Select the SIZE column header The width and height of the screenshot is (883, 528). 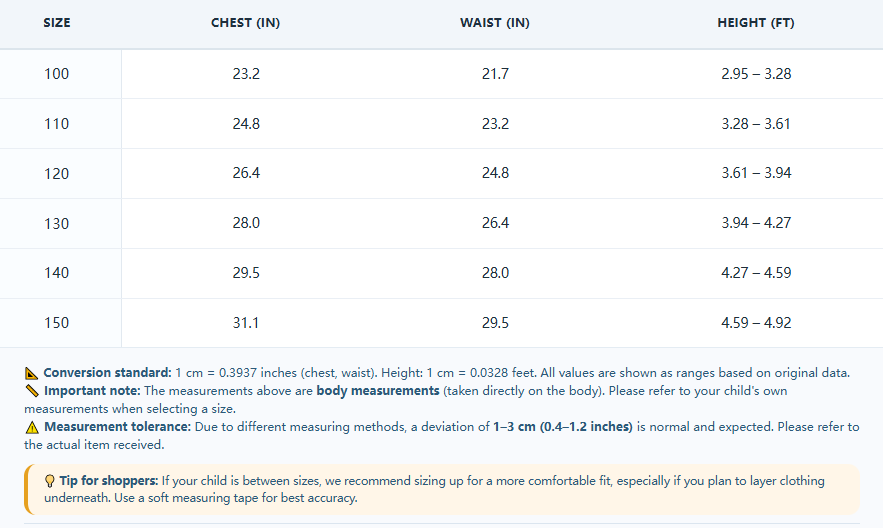57,23
